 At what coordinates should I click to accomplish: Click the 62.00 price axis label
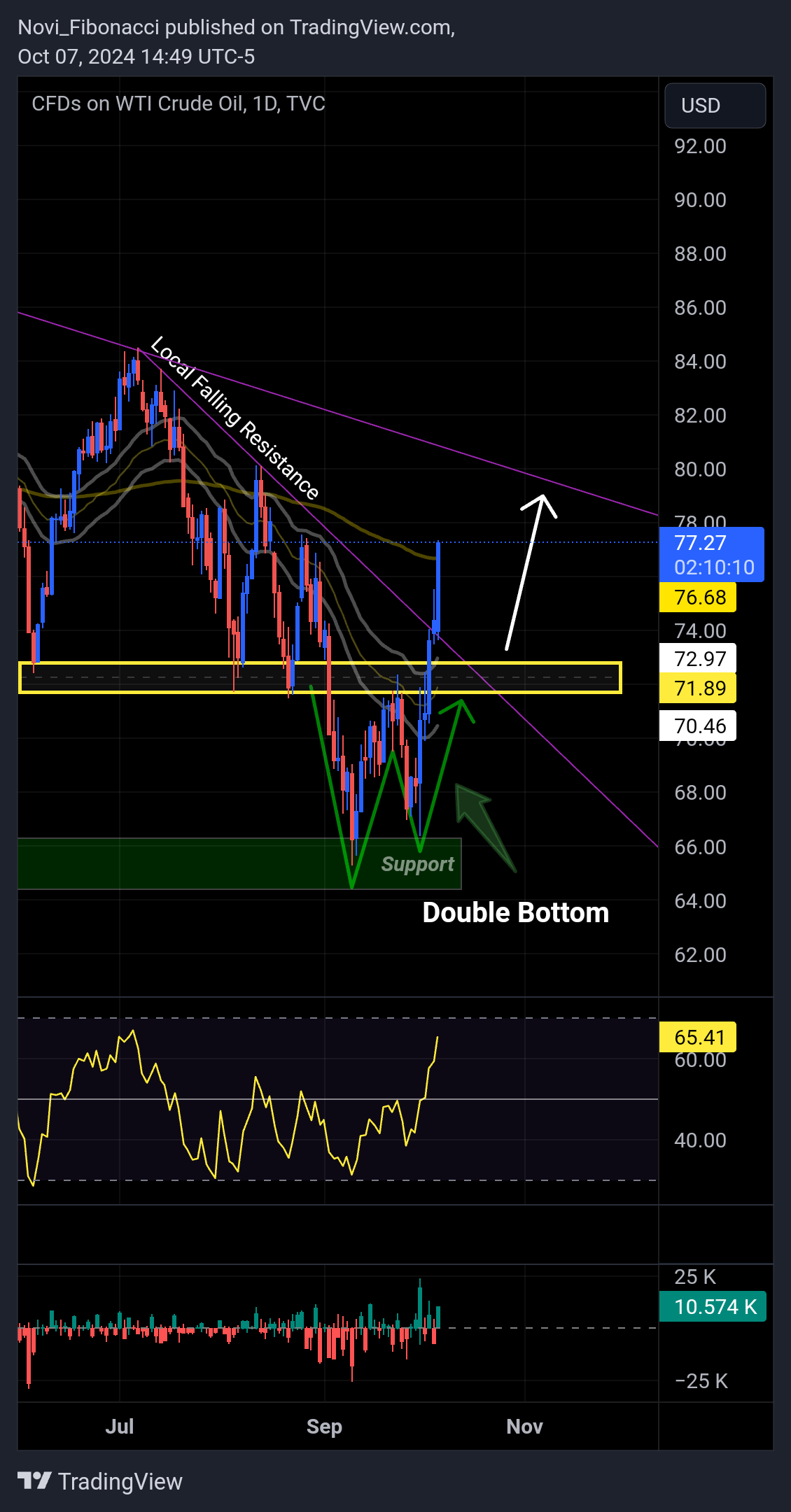[700, 955]
